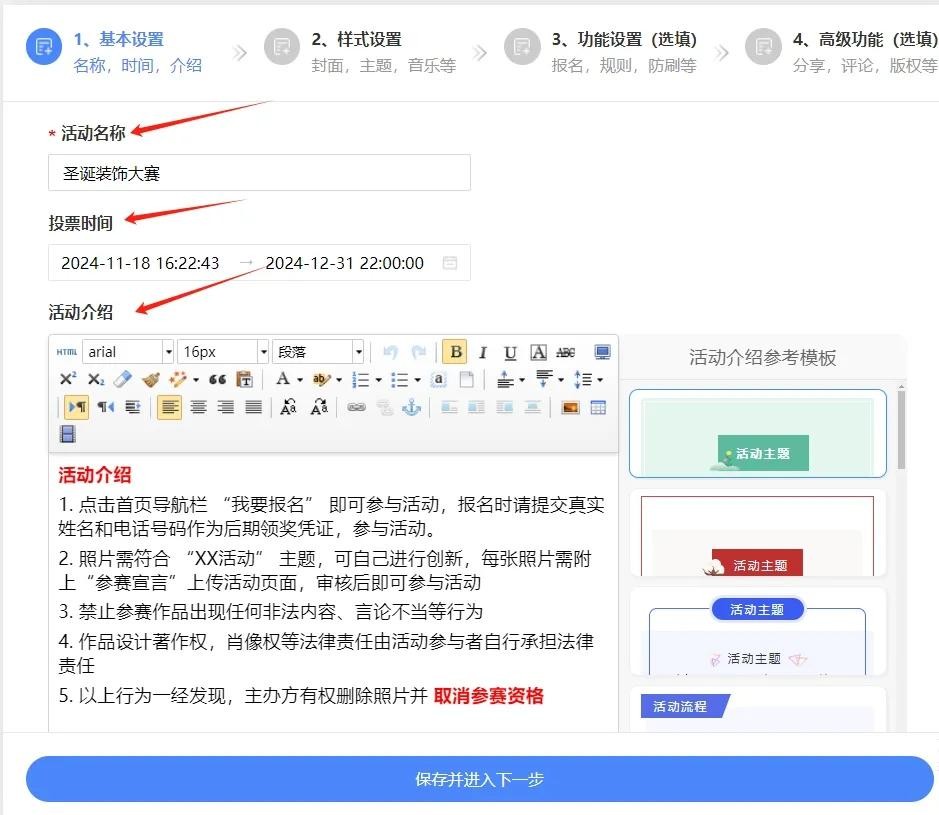Click the anchor icon
Viewport: 939px width, 815px height.
pos(411,407)
